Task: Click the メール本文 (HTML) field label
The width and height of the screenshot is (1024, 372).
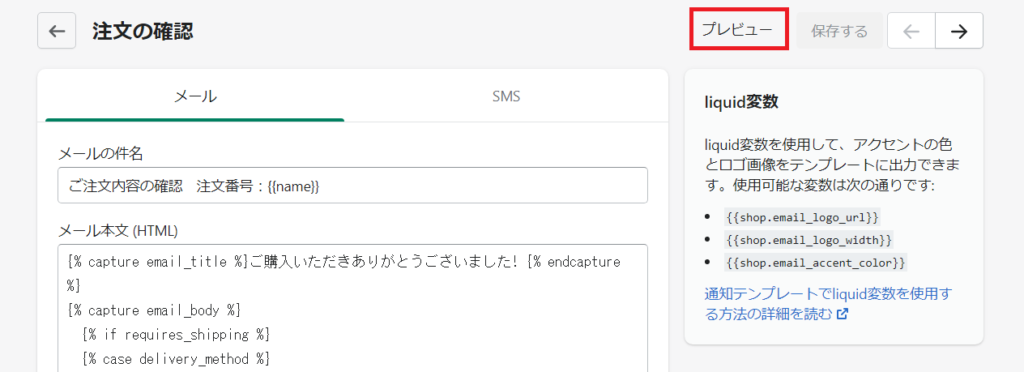Action: [118, 230]
